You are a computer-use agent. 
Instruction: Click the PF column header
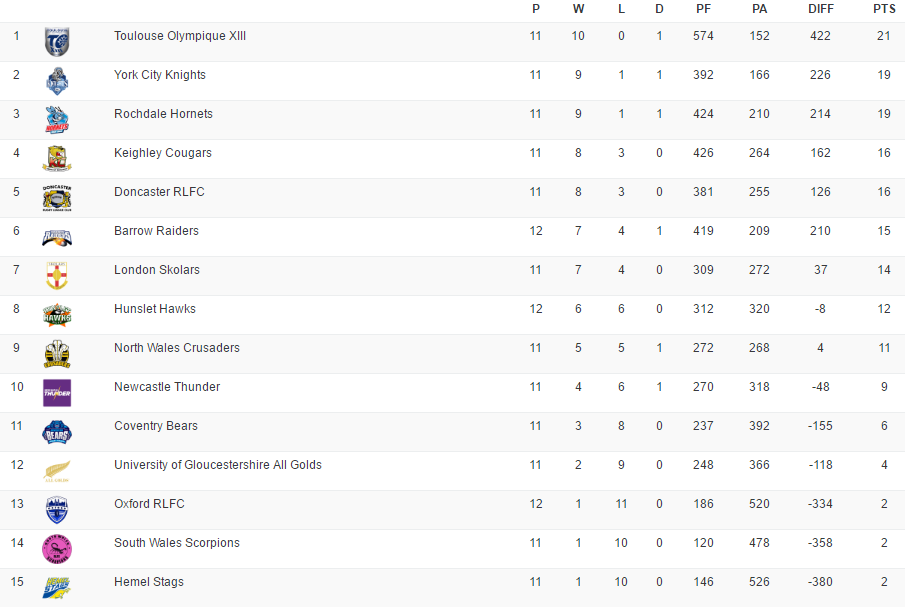point(703,9)
